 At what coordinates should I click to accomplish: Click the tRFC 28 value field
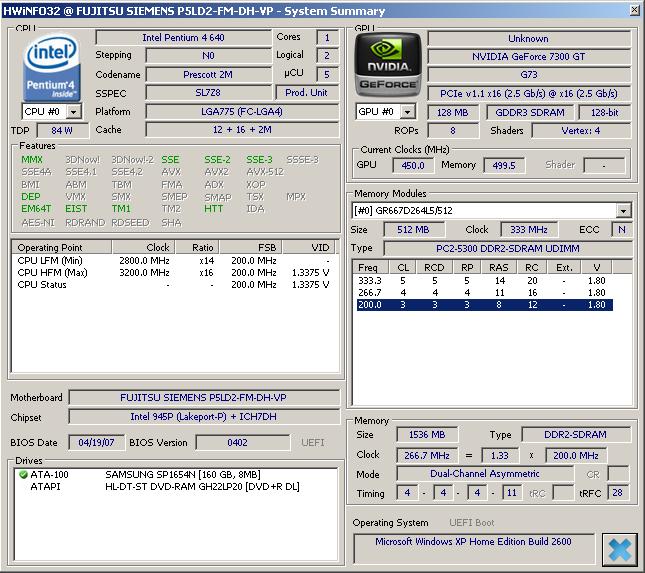618,492
